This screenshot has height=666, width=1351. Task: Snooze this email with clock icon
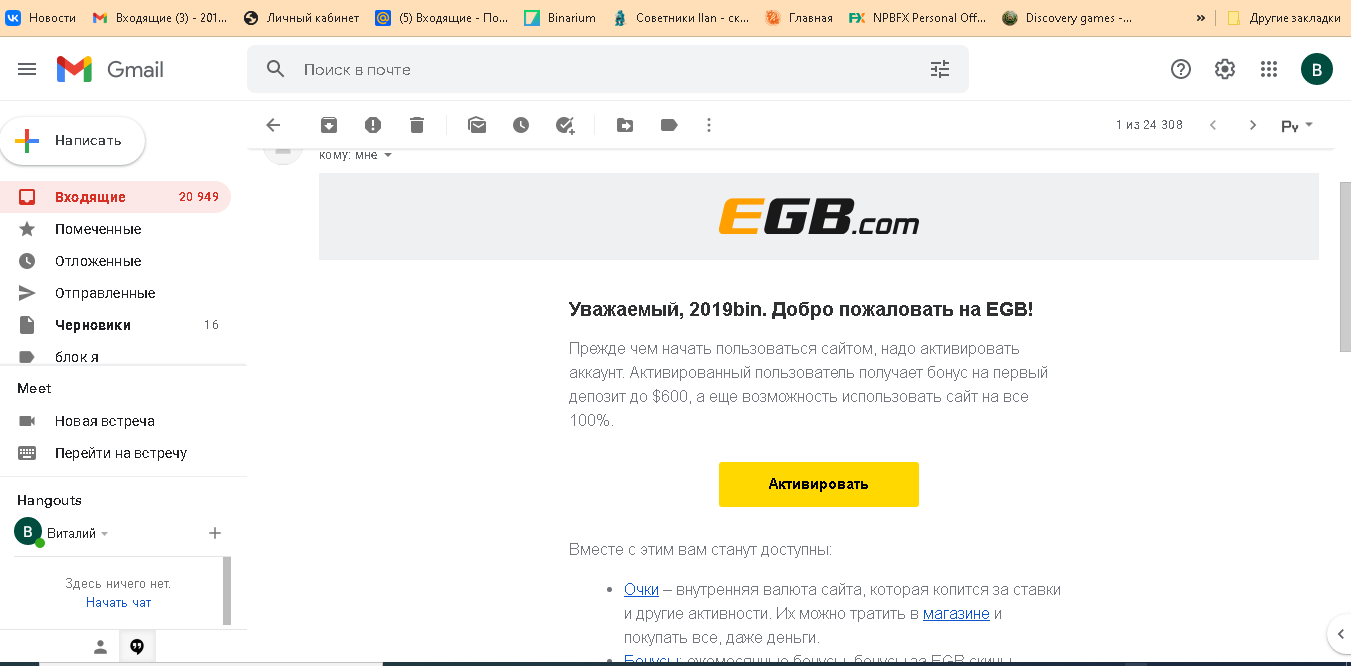coord(521,125)
